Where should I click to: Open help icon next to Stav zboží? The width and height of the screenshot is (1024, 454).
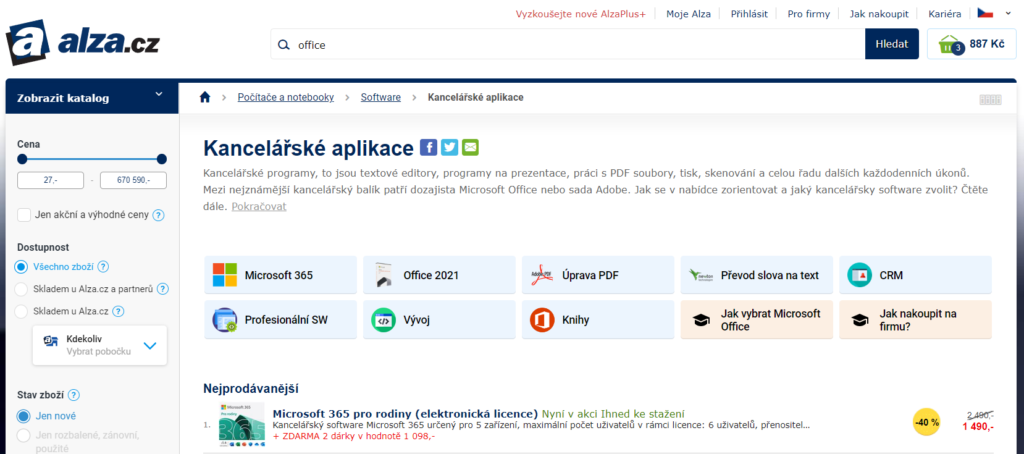(74, 395)
